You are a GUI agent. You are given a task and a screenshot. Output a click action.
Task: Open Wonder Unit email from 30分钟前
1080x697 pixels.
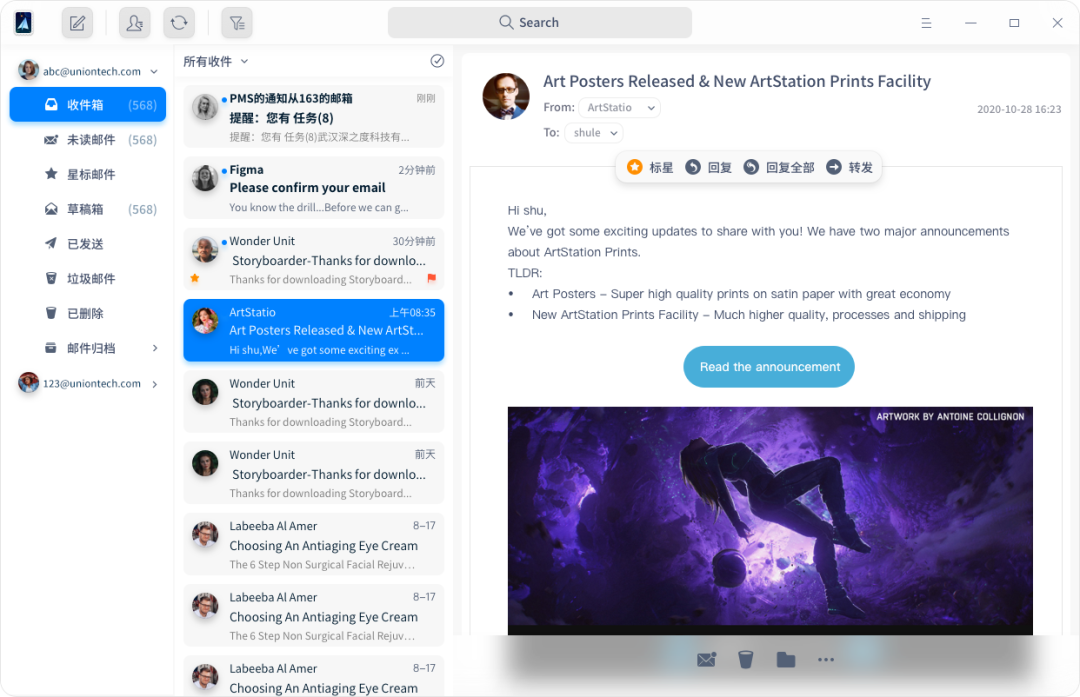[x=313, y=259]
